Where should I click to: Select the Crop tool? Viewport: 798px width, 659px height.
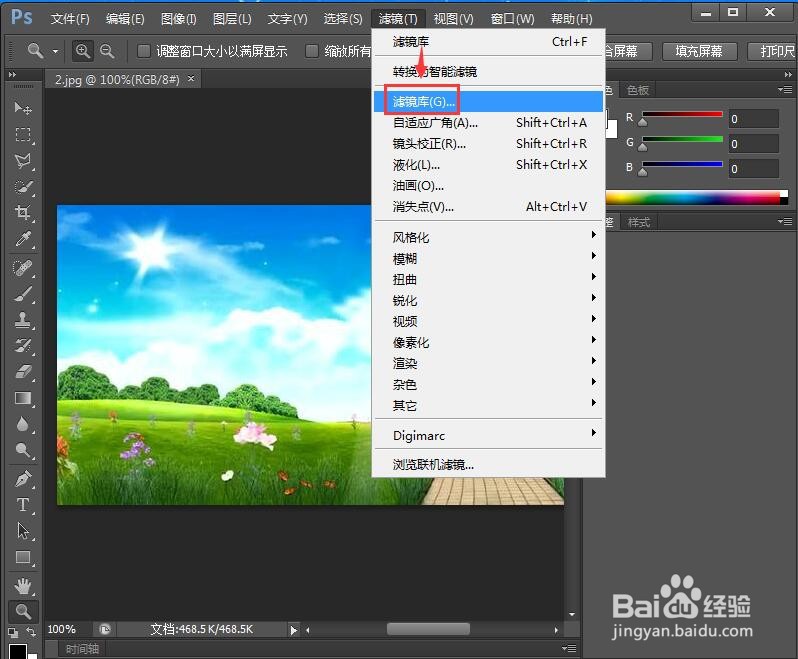pos(22,213)
